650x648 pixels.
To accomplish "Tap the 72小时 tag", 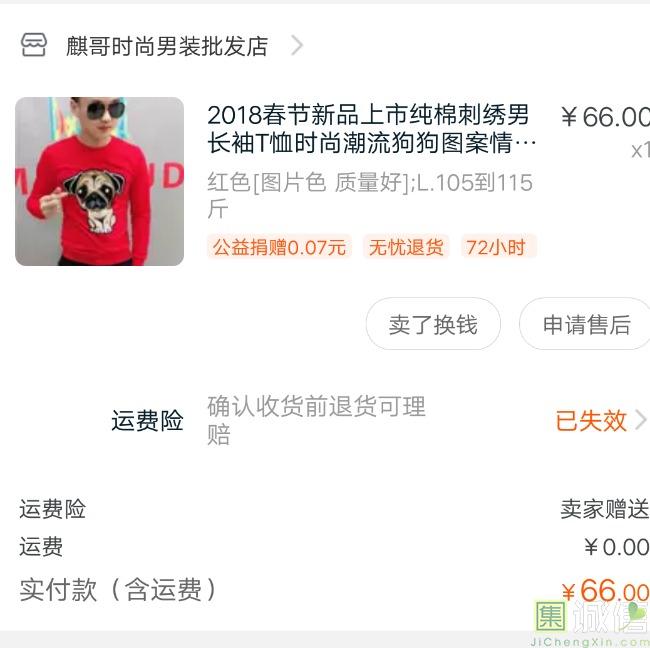I will point(499,247).
